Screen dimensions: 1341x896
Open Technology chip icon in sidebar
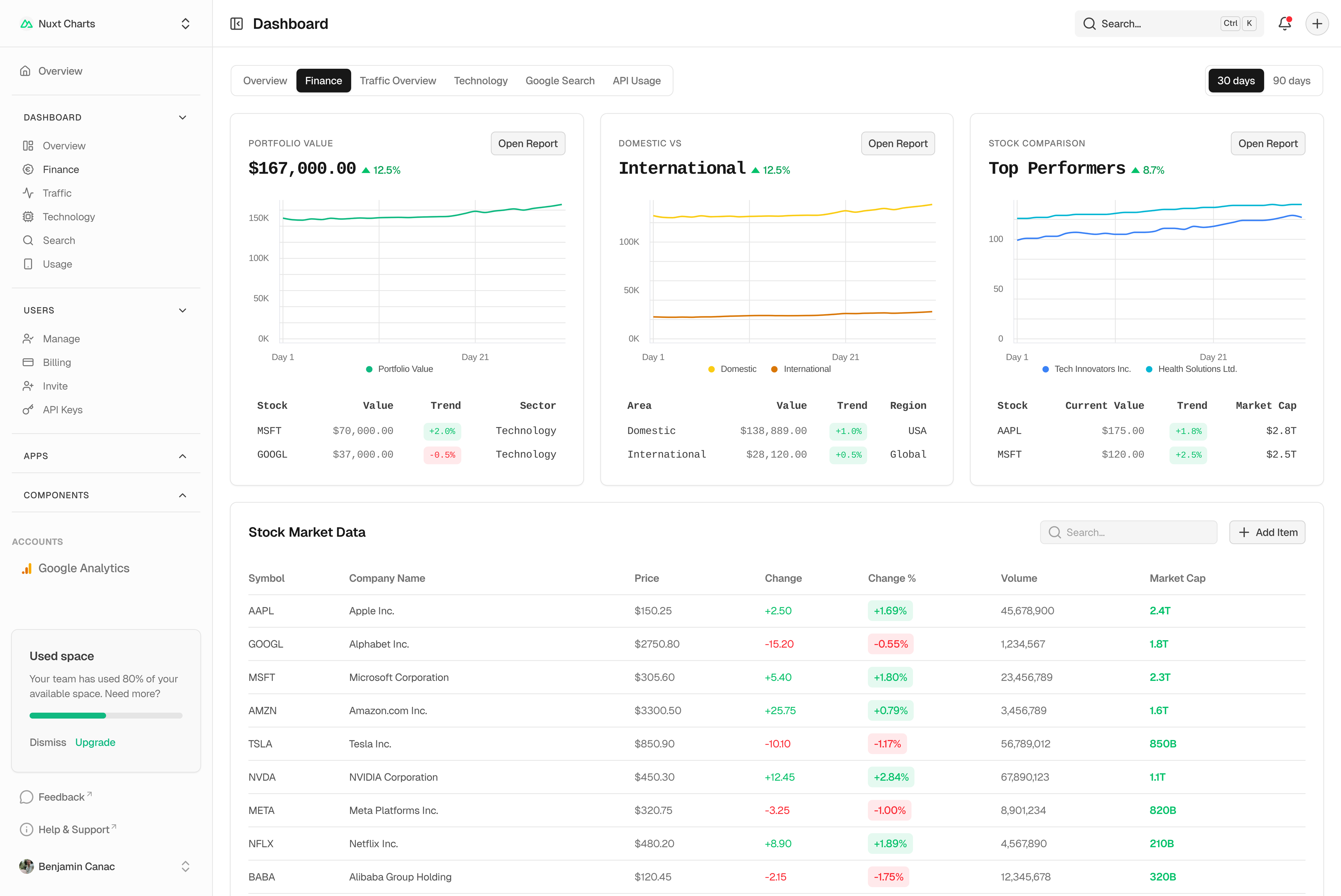point(28,217)
